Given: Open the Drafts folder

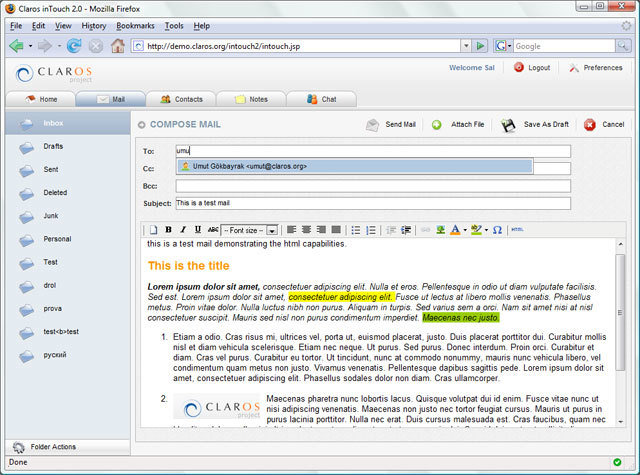Looking at the screenshot, I should (x=68, y=146).
